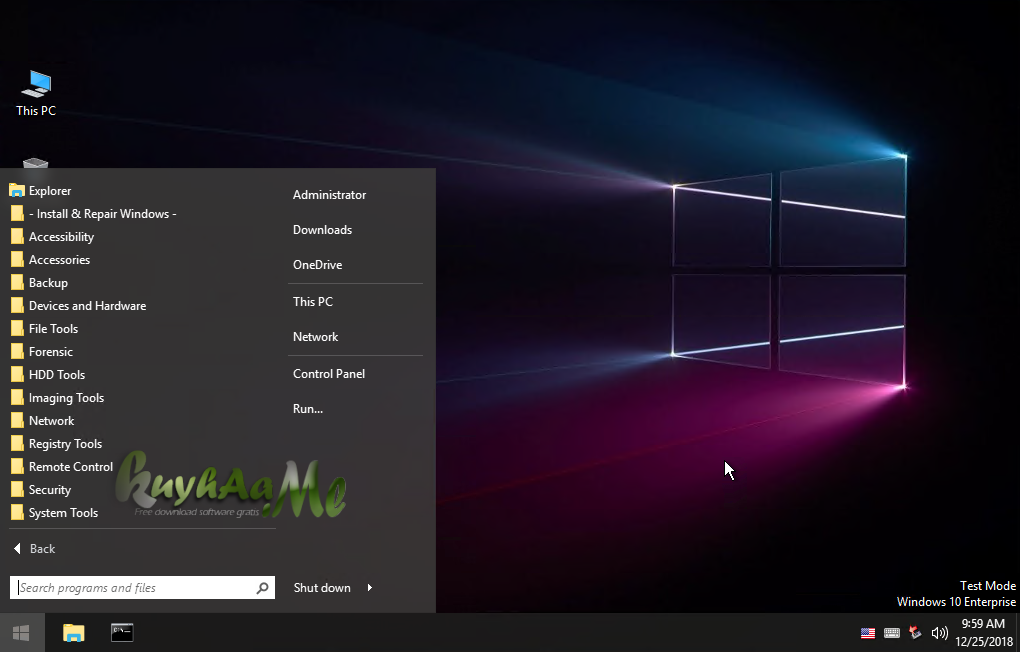1020x652 pixels.
Task: Click the back arrow icon beside Back
Action: [18, 549]
